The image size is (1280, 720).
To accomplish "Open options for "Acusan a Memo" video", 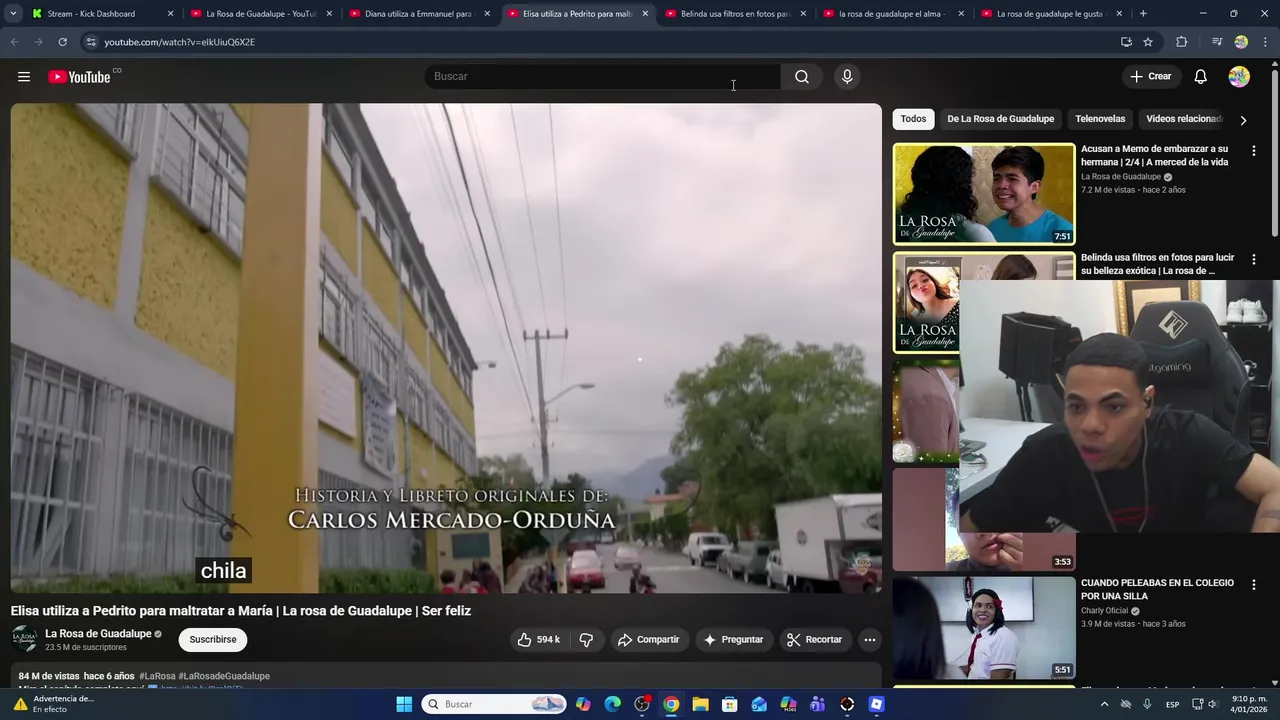I will point(1253,151).
